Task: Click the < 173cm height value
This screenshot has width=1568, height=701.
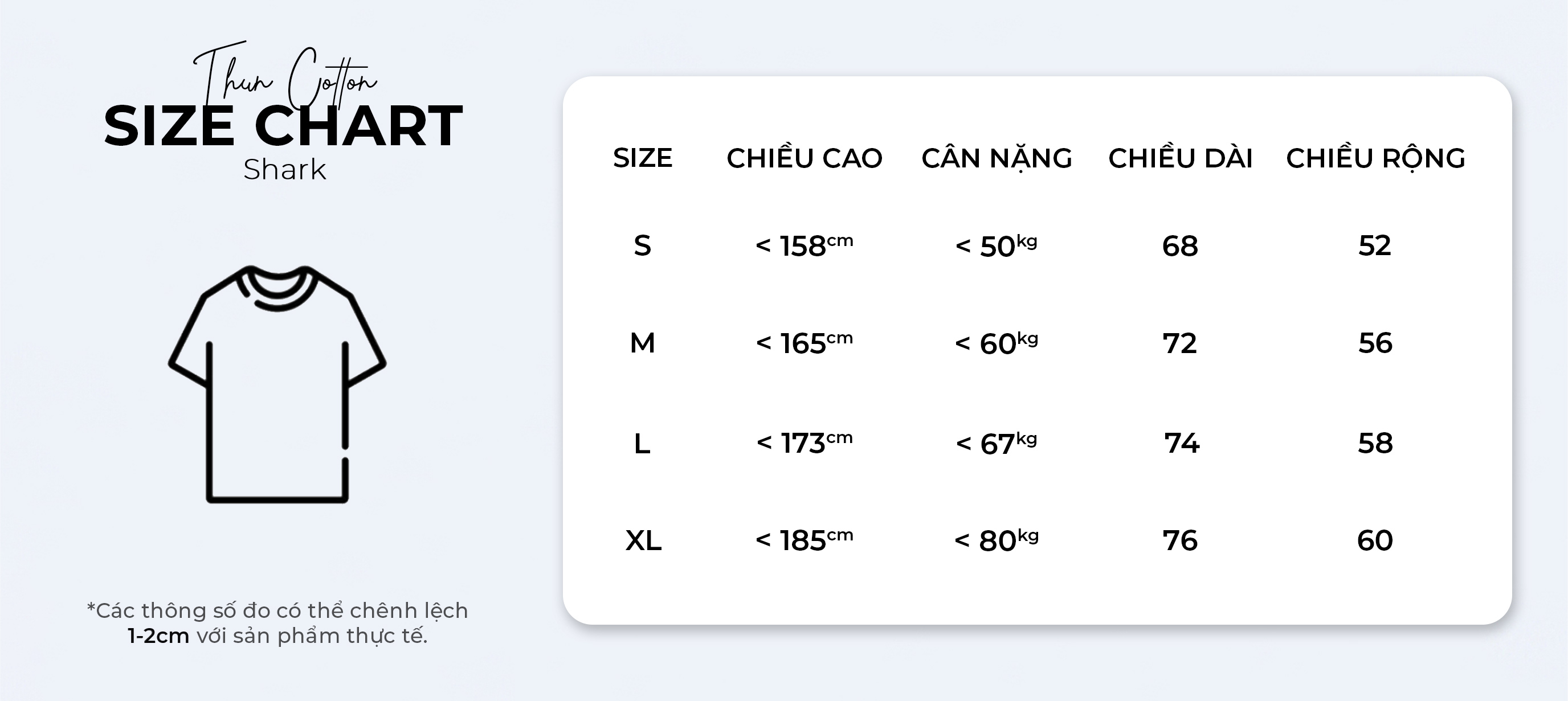Action: click(x=804, y=443)
